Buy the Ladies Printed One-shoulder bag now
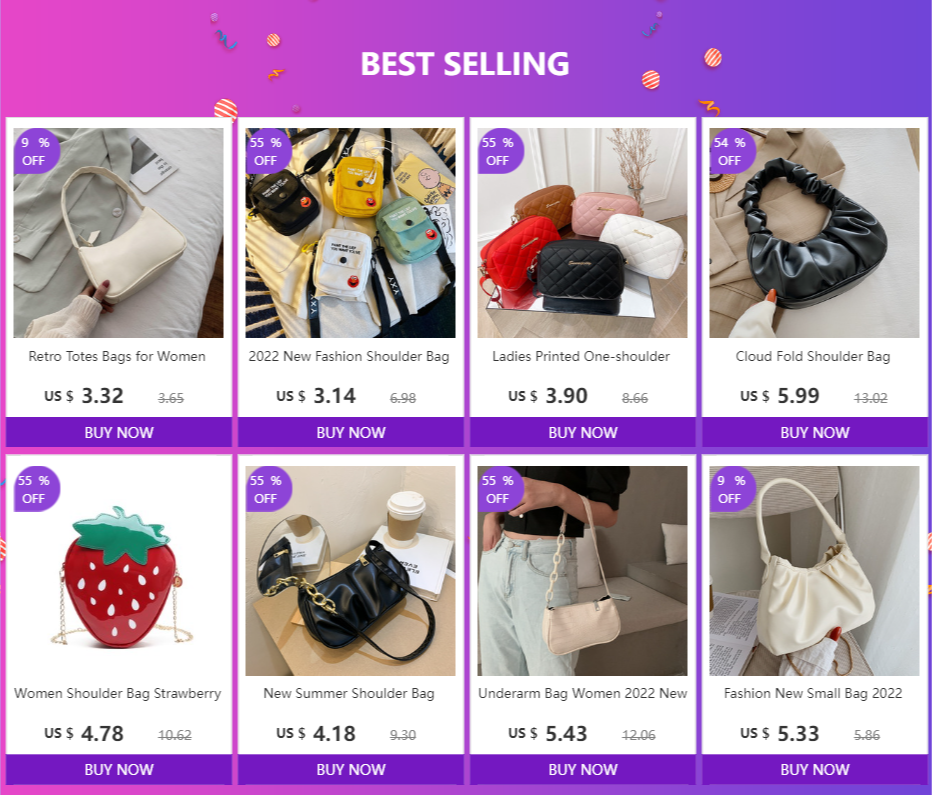 click(x=582, y=432)
